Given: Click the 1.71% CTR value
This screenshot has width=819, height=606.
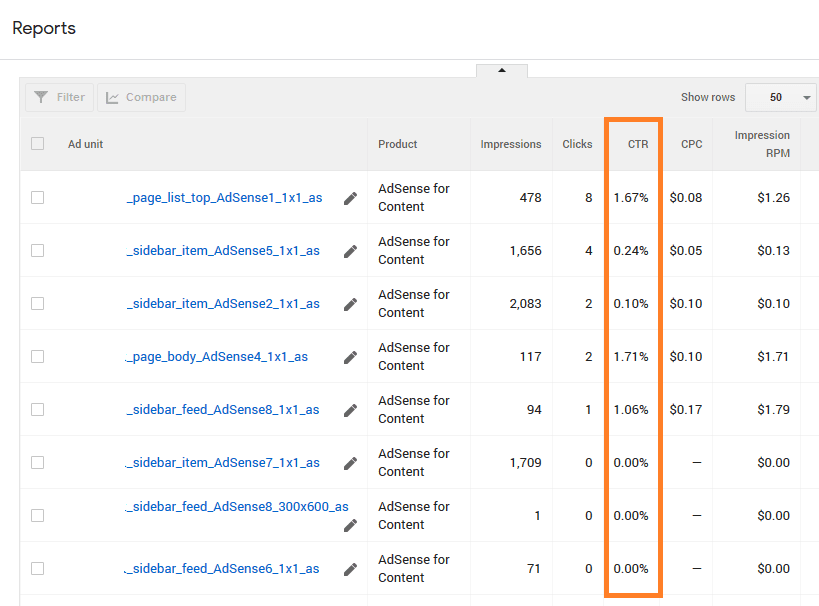Looking at the screenshot, I should click(631, 357).
